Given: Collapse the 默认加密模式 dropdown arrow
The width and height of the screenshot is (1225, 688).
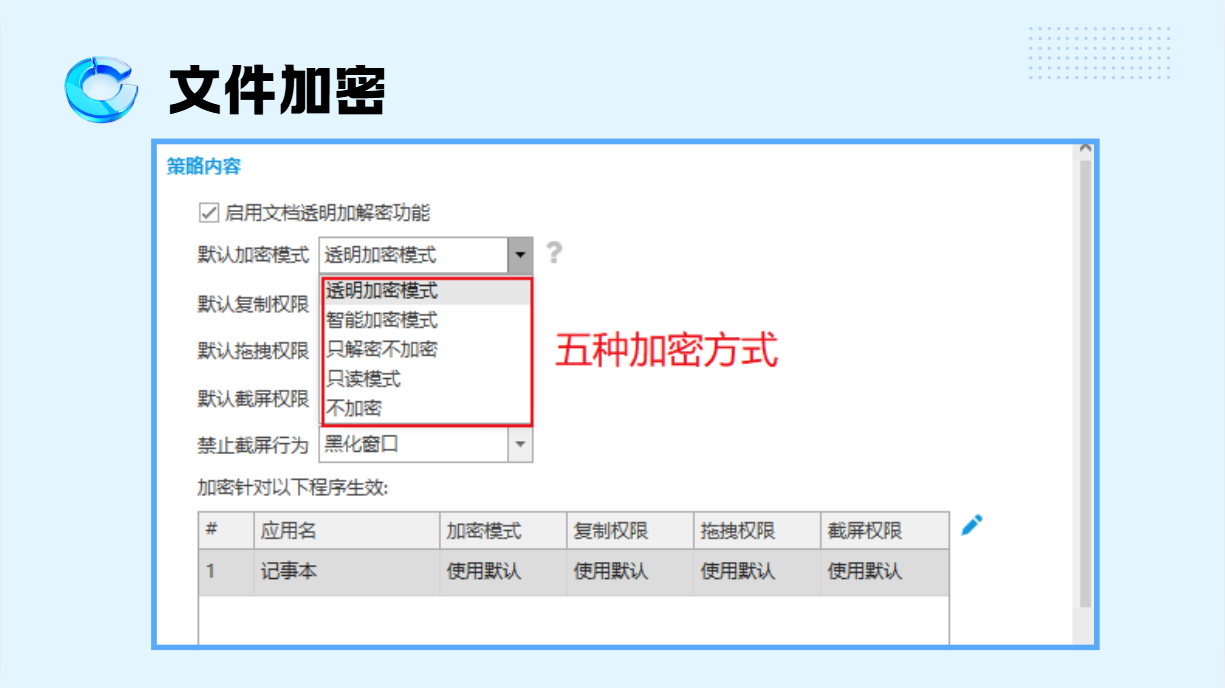Looking at the screenshot, I should (520, 255).
